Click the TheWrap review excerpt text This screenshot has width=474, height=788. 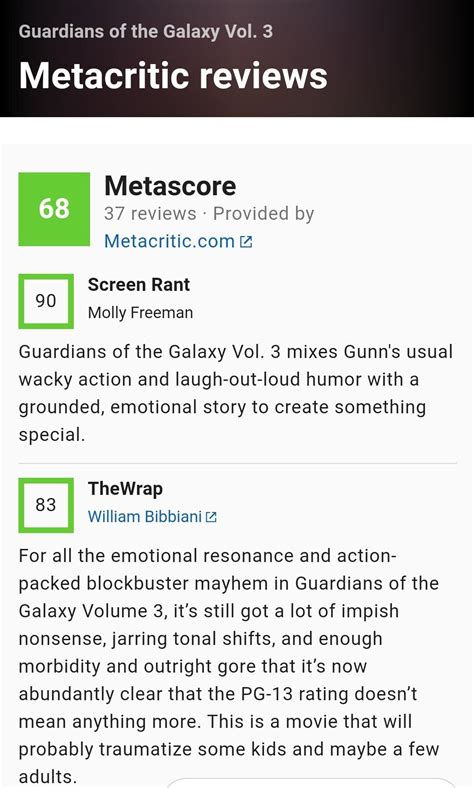coord(229,666)
